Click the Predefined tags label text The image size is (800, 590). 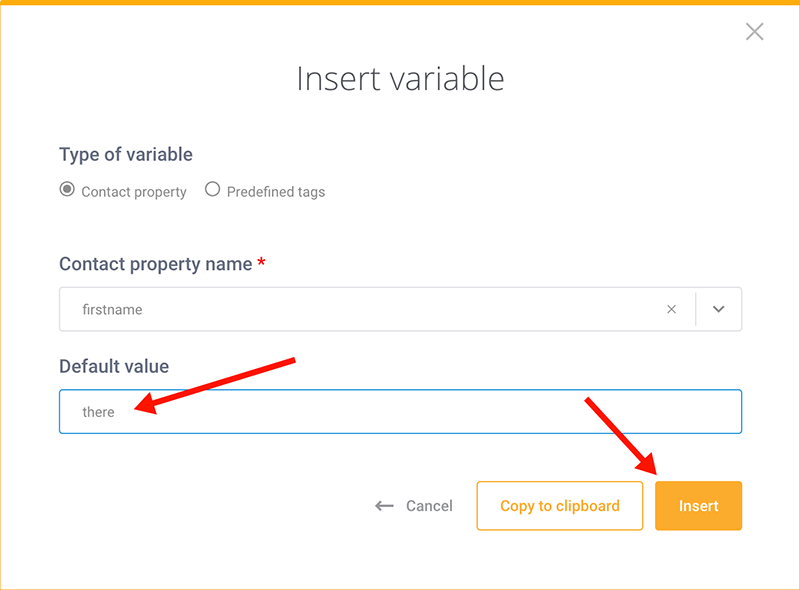click(276, 192)
